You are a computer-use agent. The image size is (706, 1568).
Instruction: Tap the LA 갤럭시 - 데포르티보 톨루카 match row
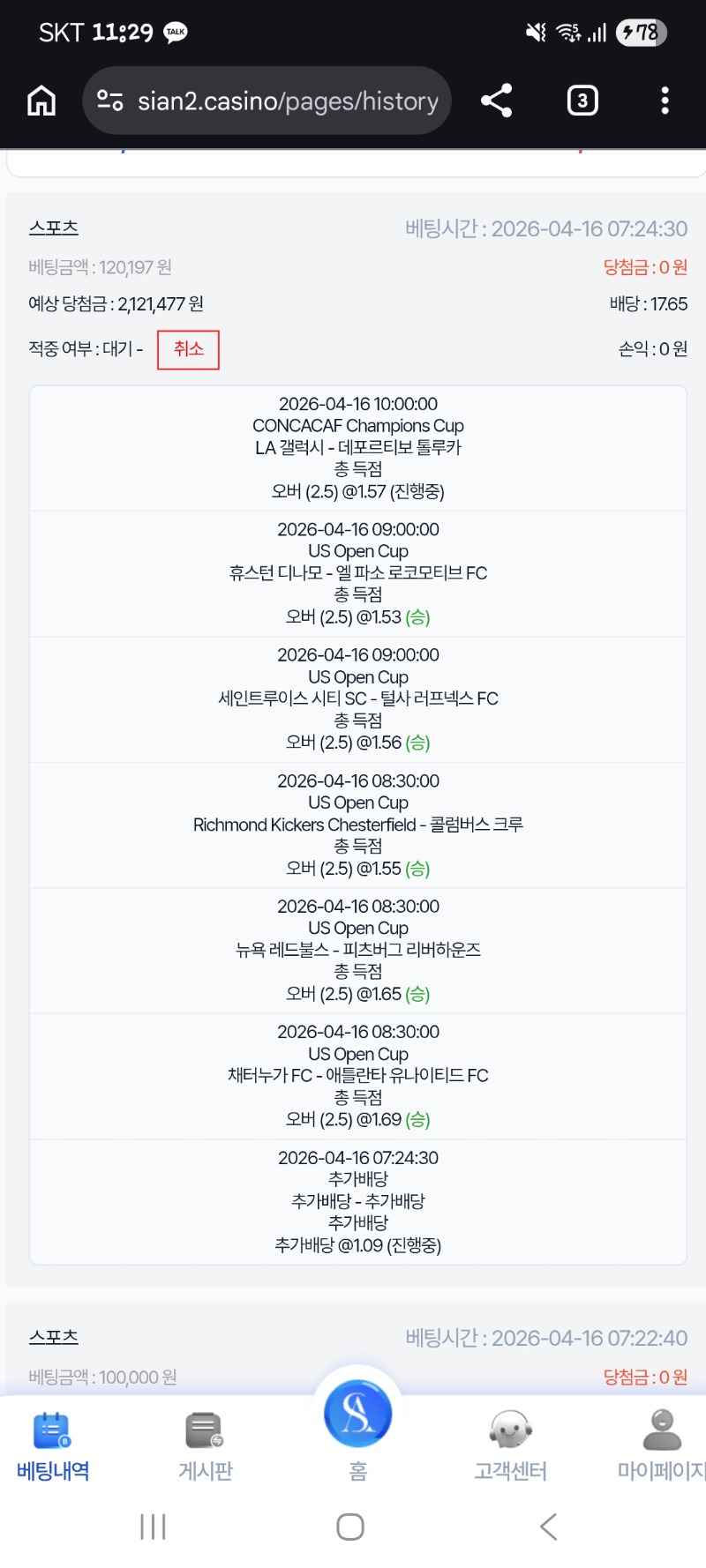click(357, 448)
